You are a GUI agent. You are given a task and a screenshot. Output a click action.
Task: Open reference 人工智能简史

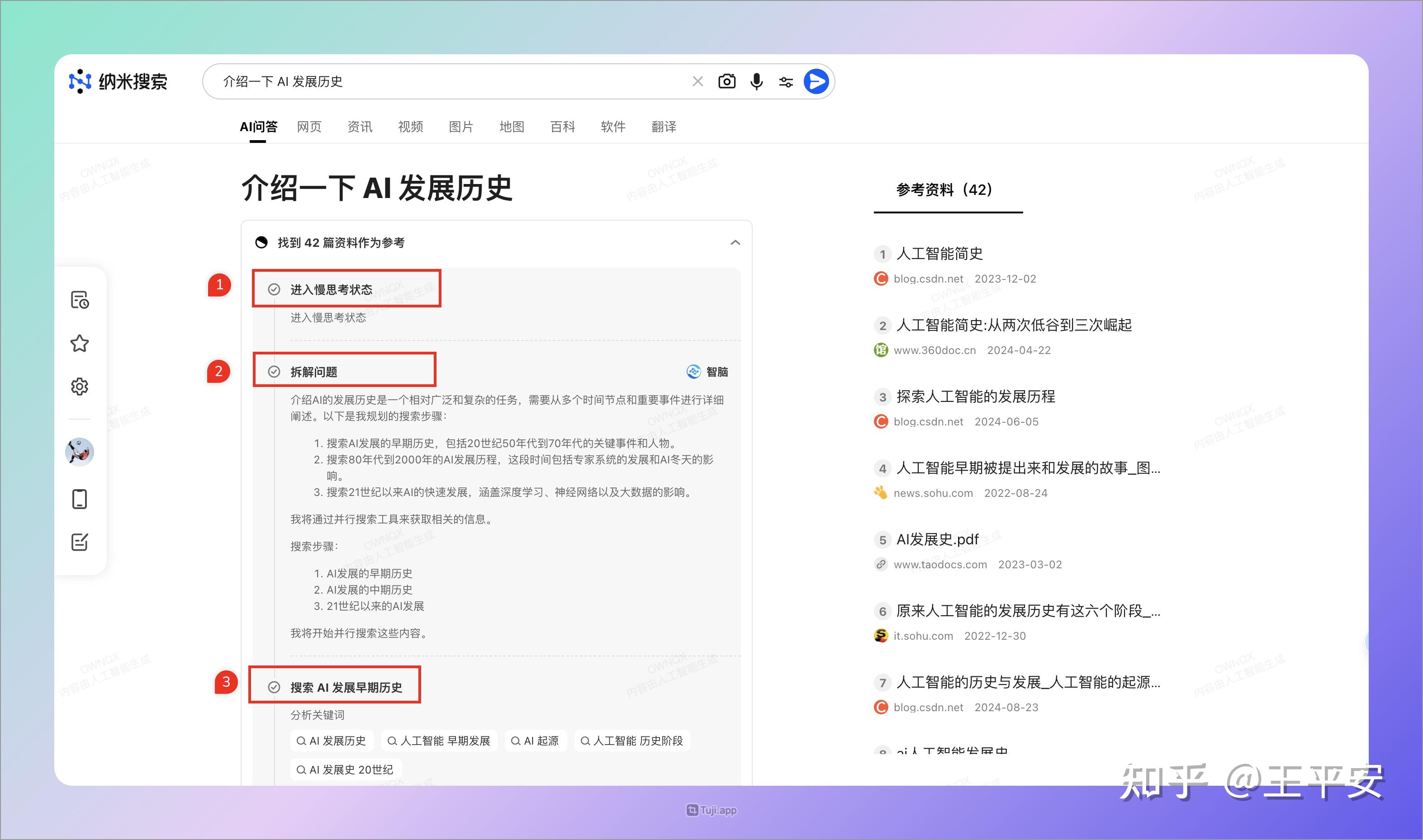(939, 254)
